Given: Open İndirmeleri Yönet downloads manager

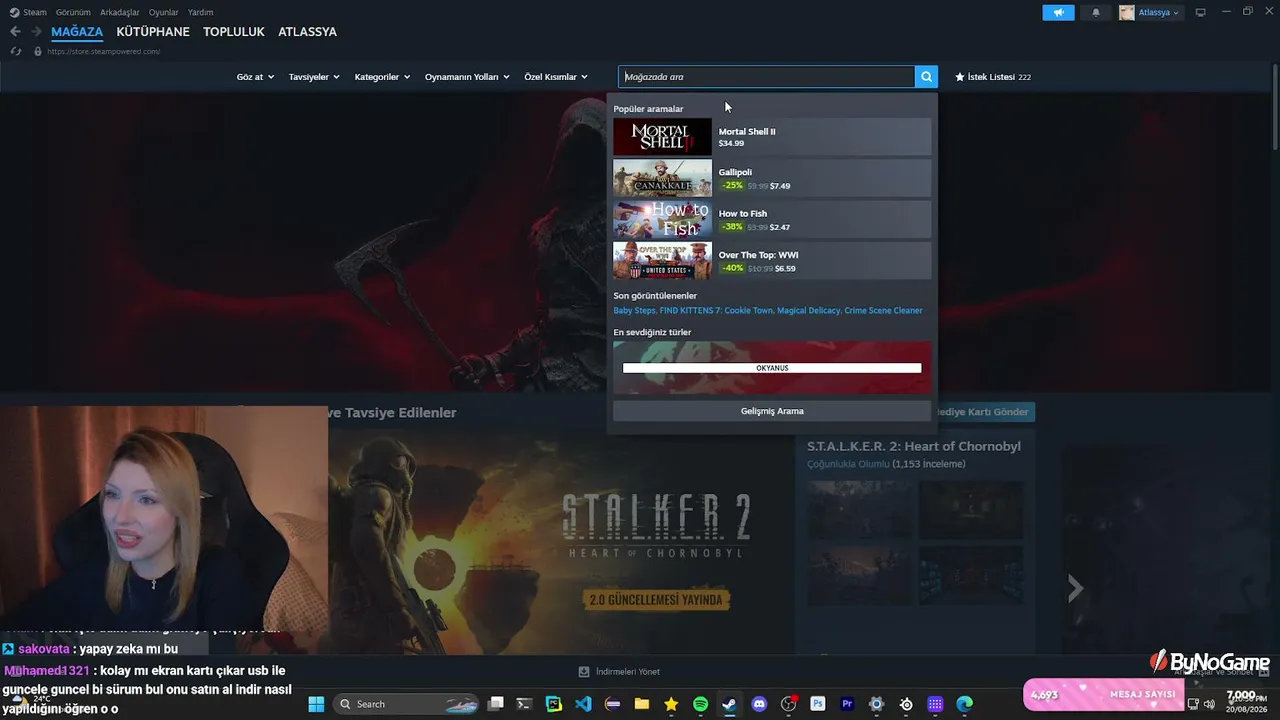Looking at the screenshot, I should pyautogui.click(x=627, y=672).
